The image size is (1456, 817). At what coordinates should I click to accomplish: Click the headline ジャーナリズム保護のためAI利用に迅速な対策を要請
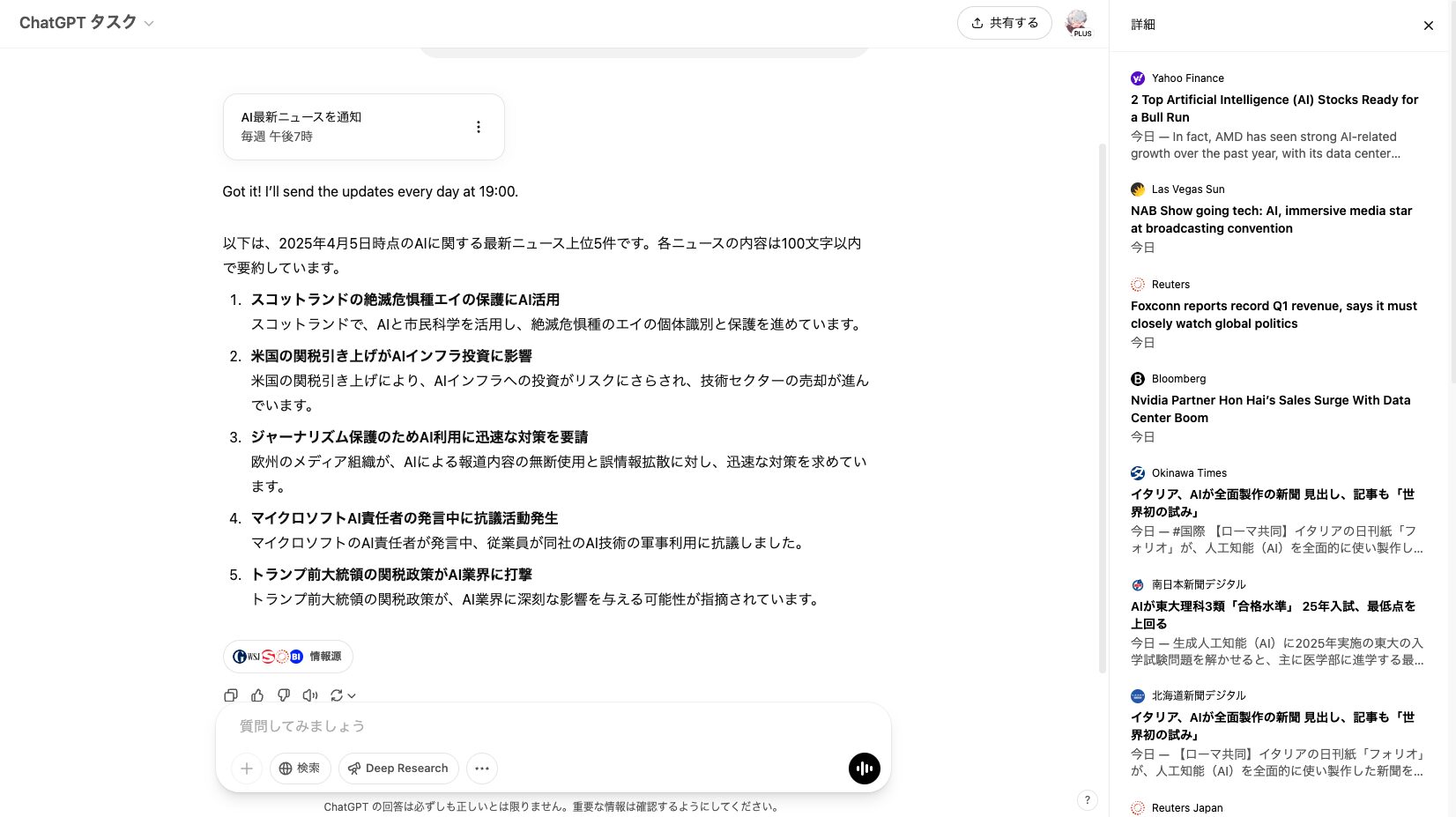click(x=420, y=437)
